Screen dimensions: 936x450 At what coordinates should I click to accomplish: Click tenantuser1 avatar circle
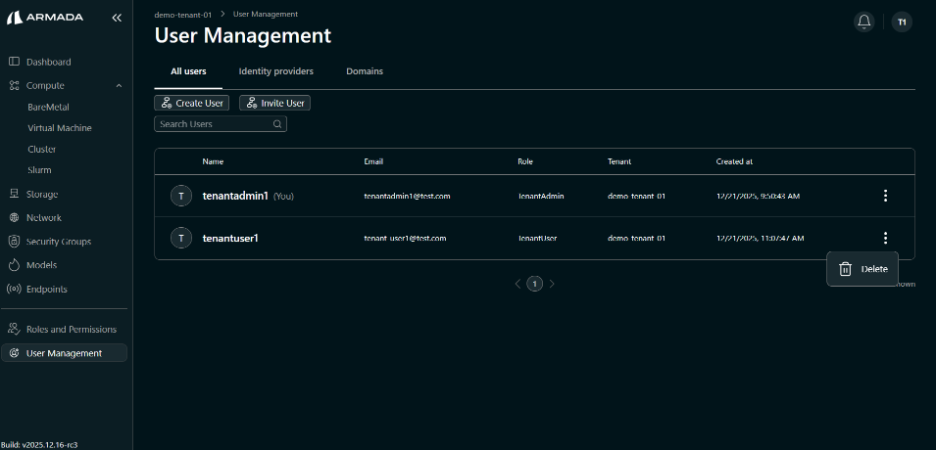[x=180, y=238]
